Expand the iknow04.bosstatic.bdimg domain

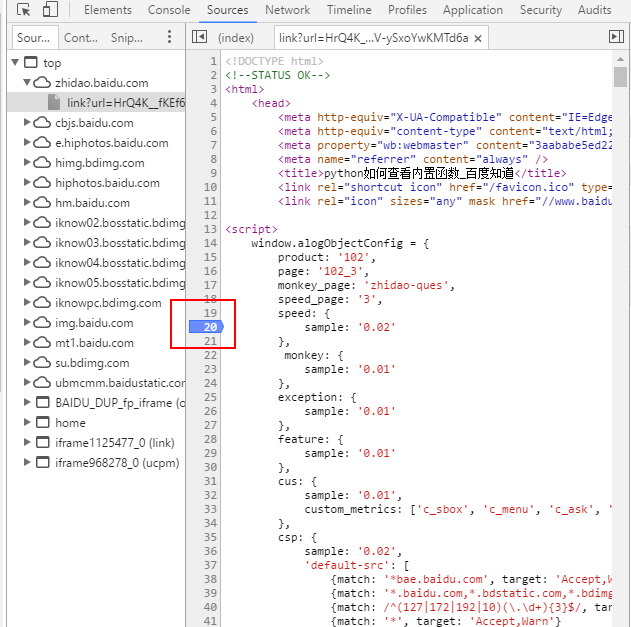point(27,262)
